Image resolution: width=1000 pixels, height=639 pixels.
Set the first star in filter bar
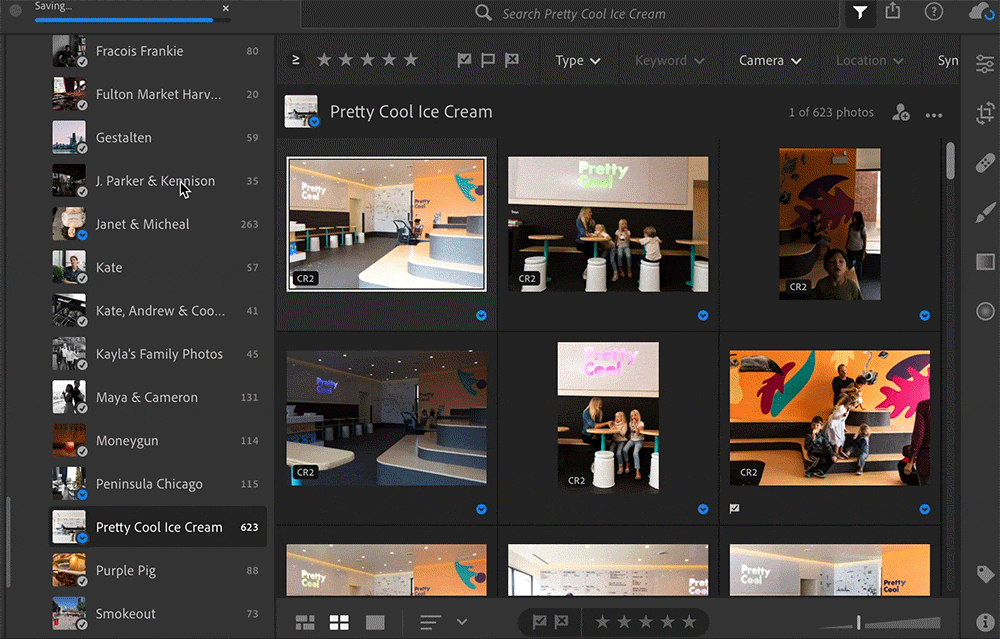[x=324, y=60]
